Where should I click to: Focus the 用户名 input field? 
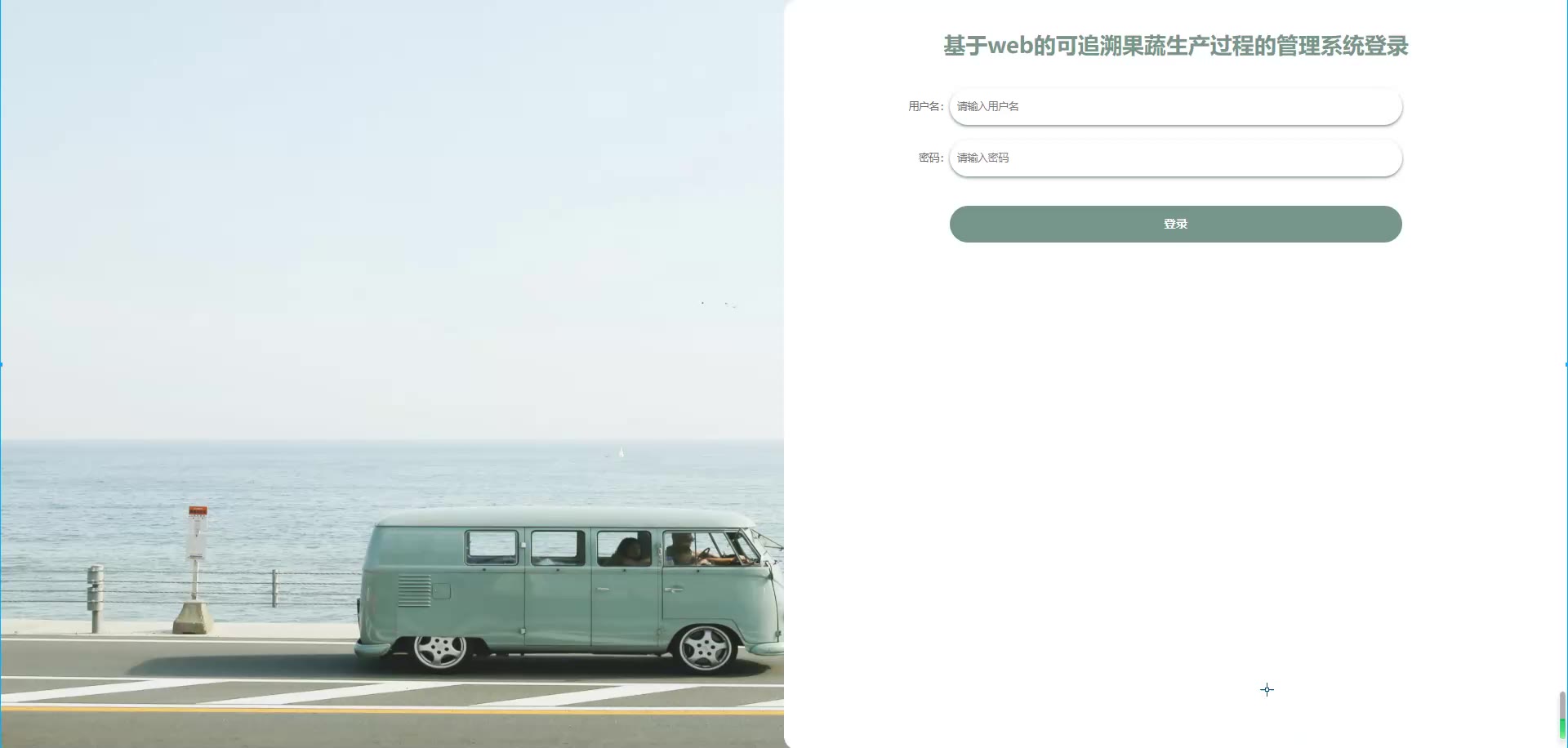click(1175, 106)
